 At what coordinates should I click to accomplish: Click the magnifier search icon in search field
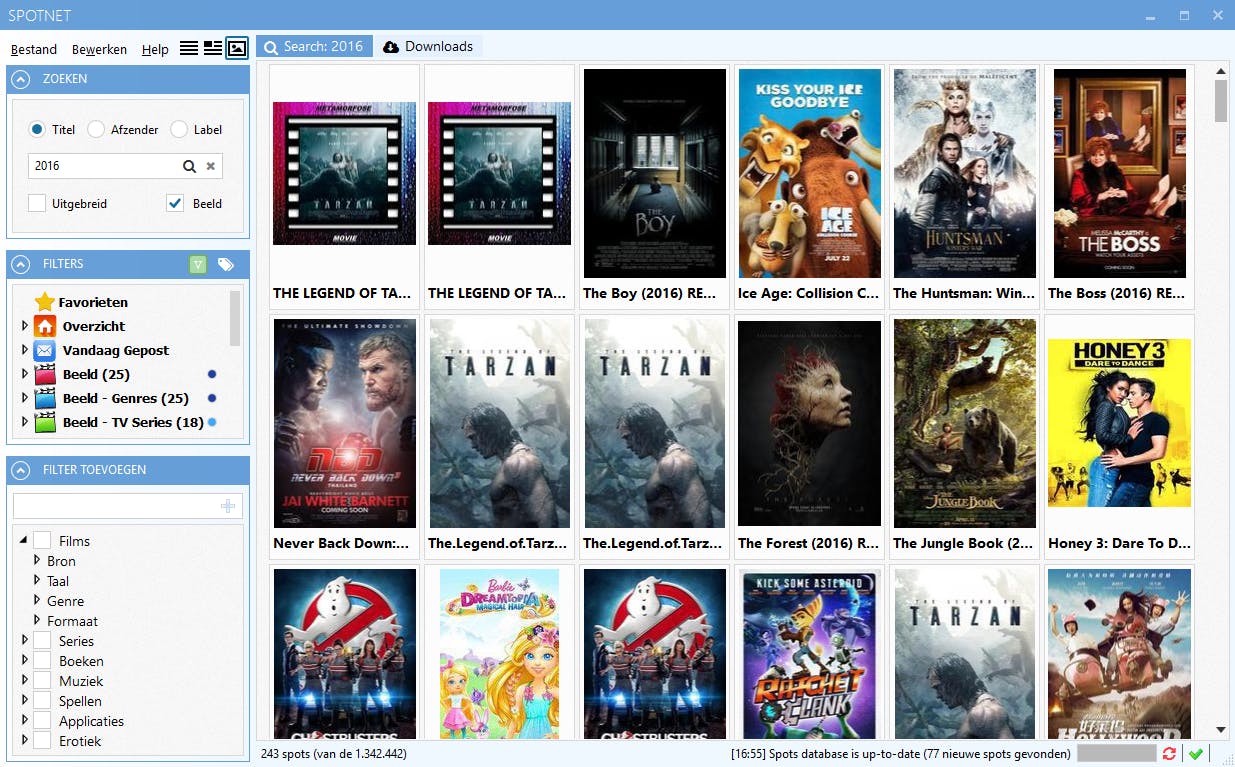[189, 166]
